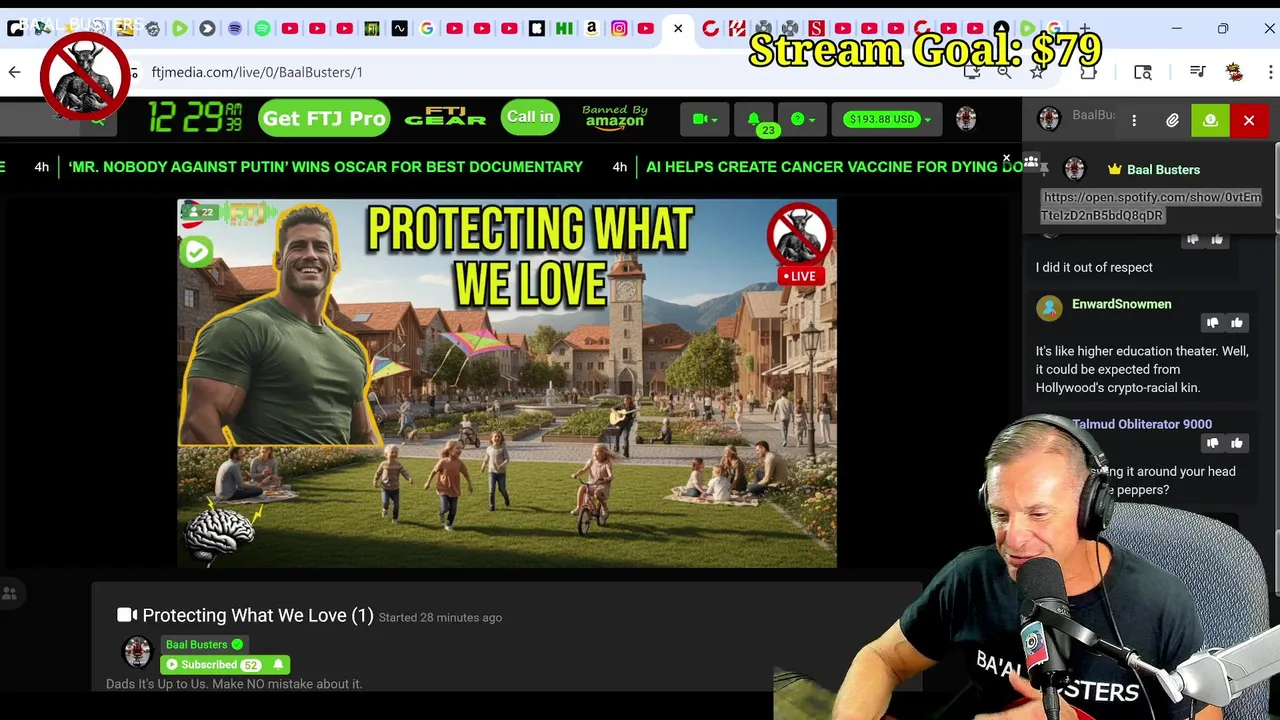Switch to the Amazon browser tab
The height and width of the screenshot is (720, 1280).
pos(592,29)
